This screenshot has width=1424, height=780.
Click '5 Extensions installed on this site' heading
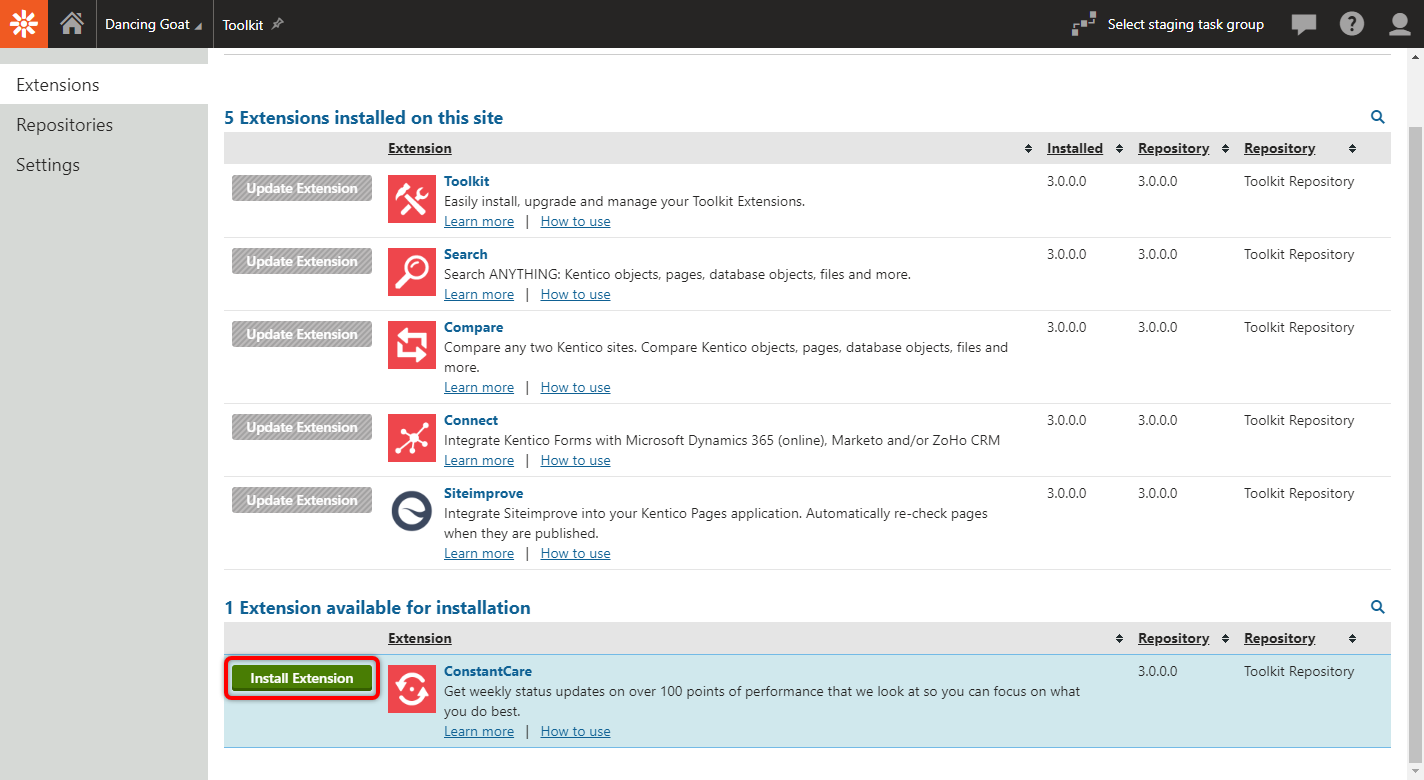tap(364, 118)
